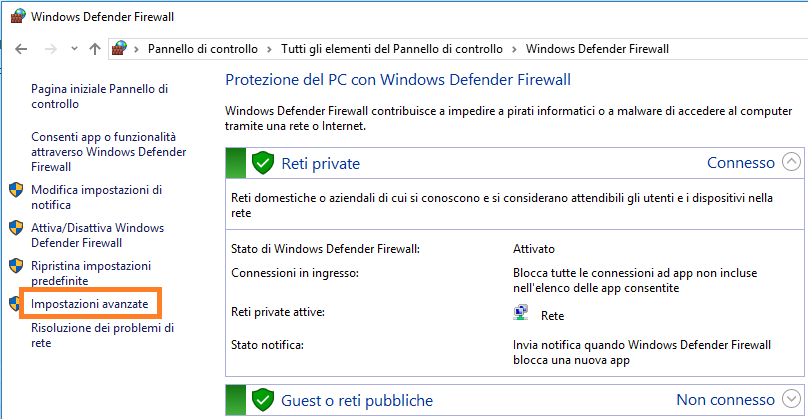Open Modifica impostazioni di notifica
The width and height of the screenshot is (808, 419).
point(96,197)
